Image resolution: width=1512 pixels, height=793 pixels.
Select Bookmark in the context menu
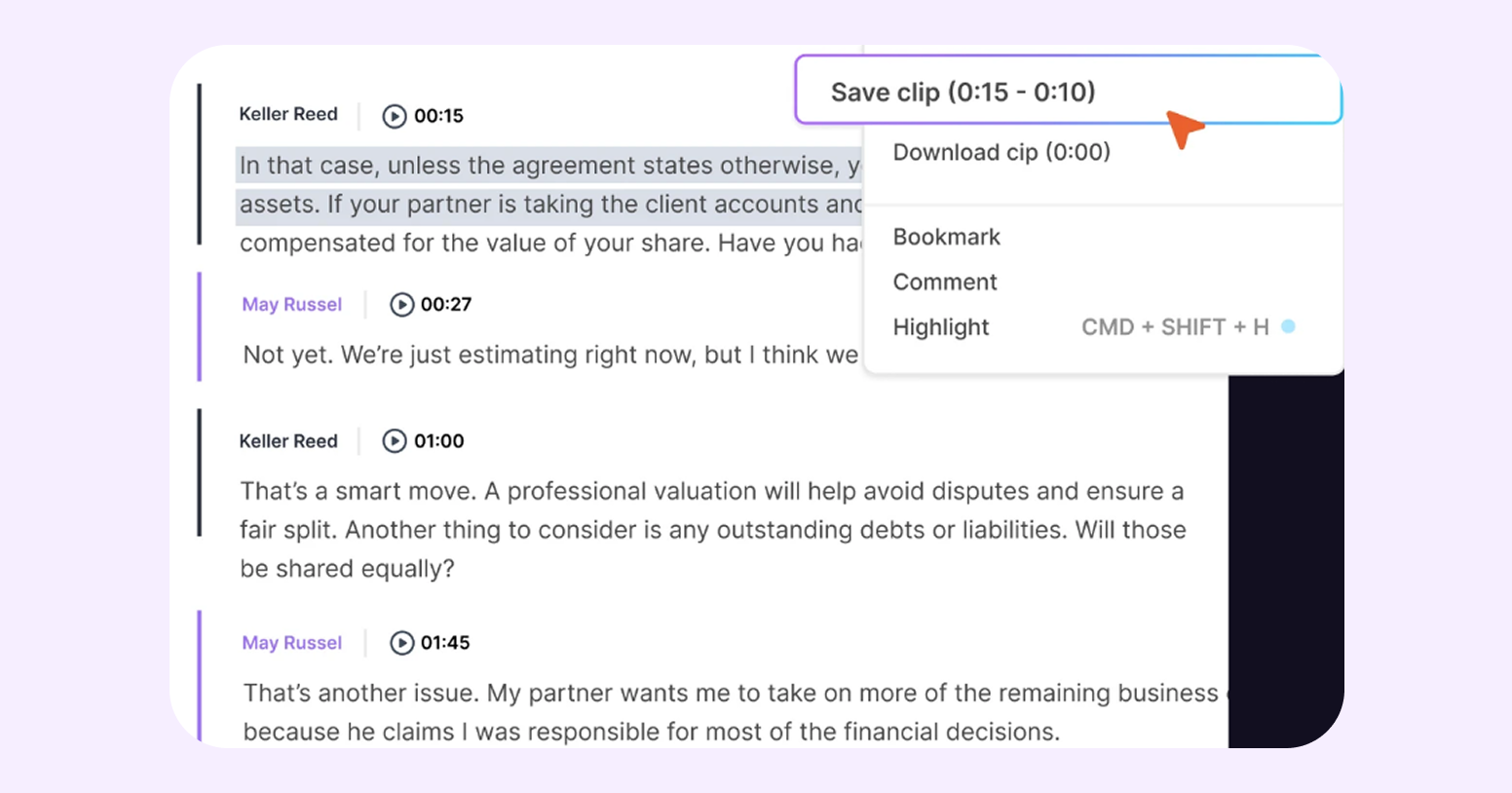point(946,237)
